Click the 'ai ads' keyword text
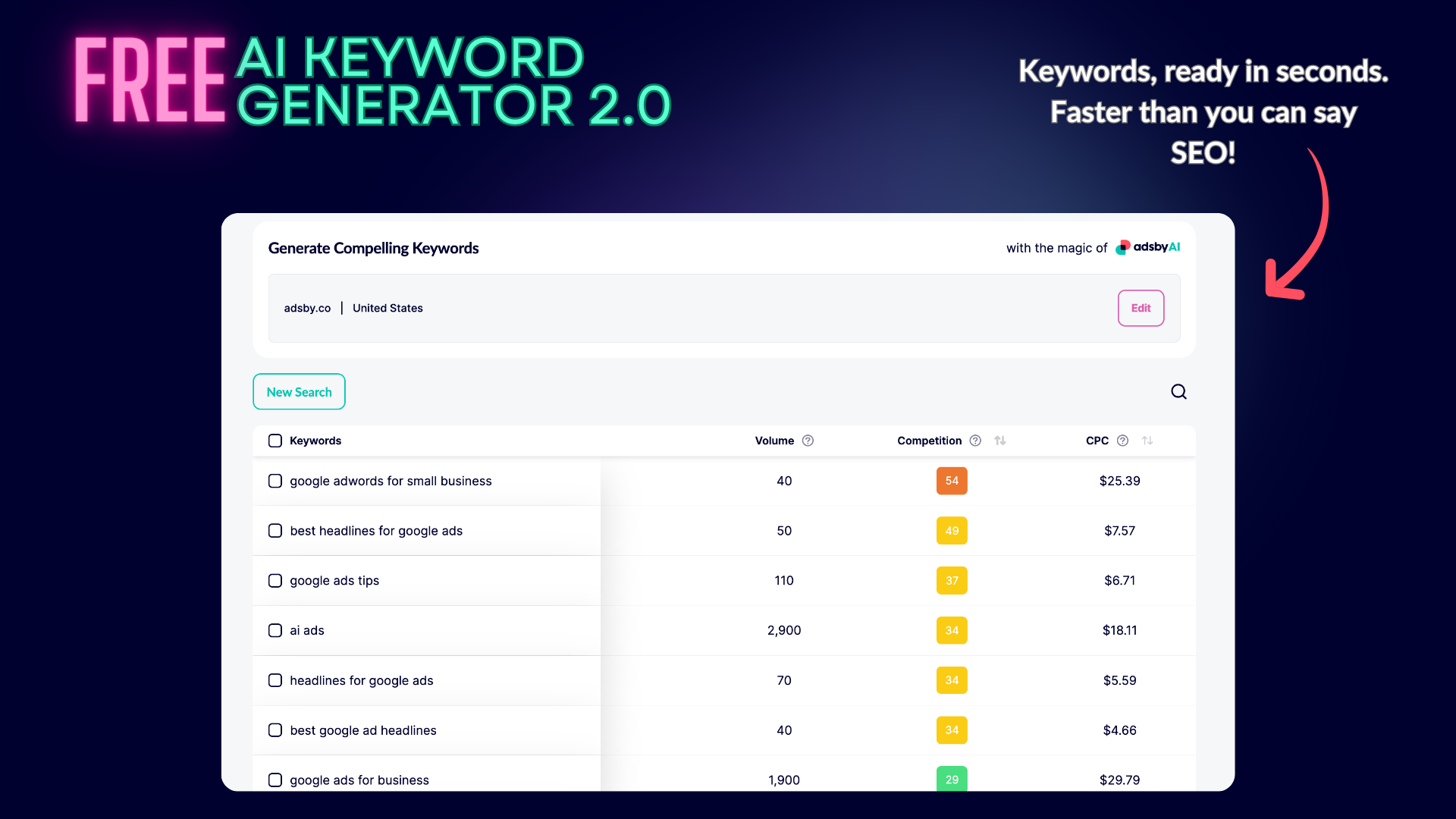 click(x=307, y=630)
